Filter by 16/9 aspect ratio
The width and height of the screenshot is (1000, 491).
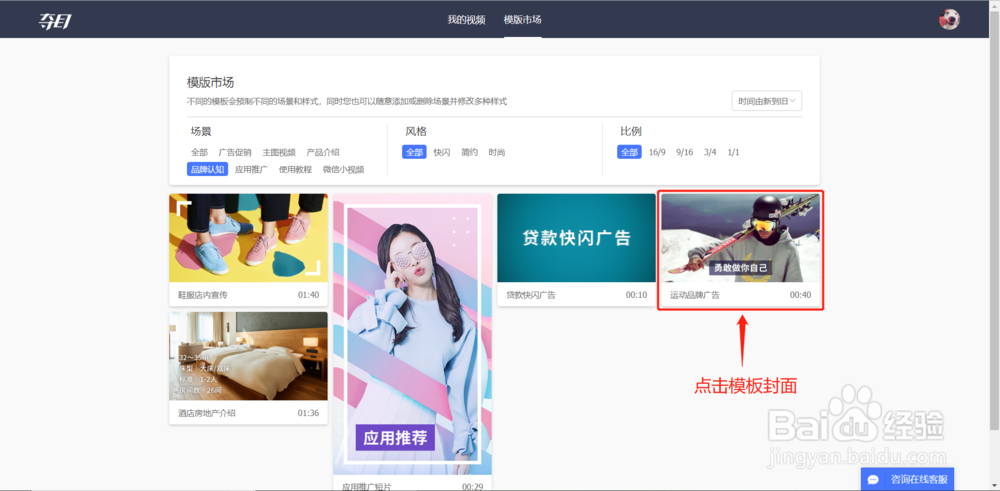657,152
